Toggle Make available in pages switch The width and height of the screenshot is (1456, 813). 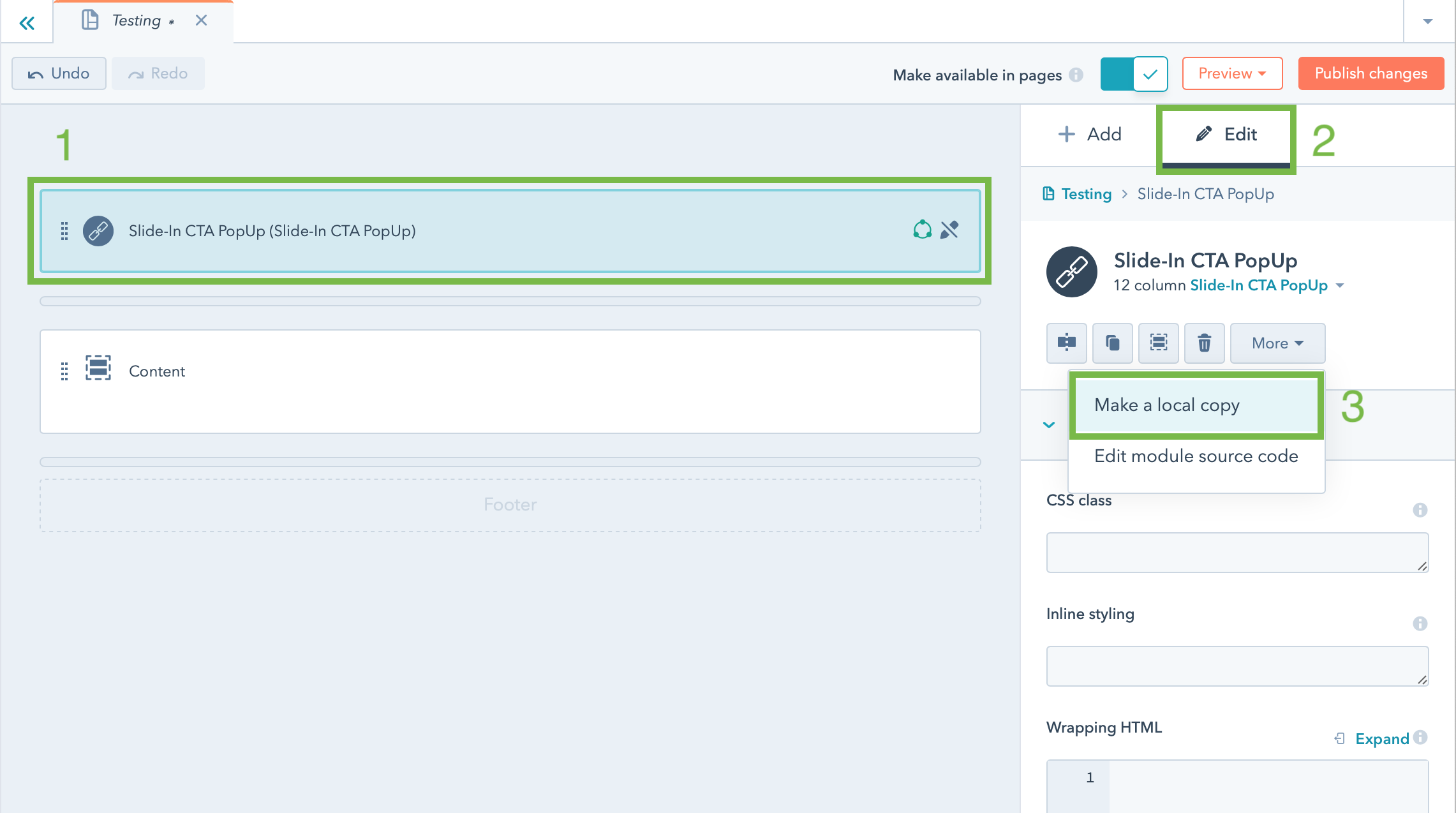click(x=1134, y=74)
